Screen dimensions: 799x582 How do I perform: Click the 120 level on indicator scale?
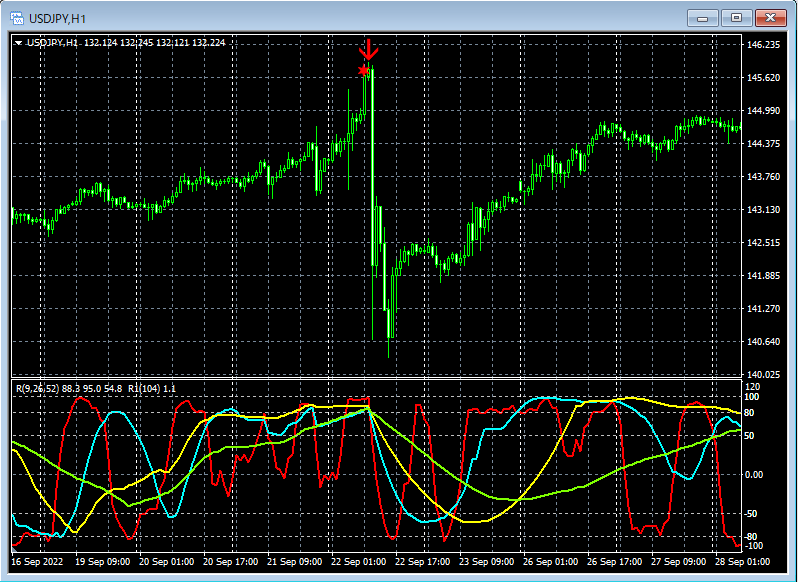752,387
